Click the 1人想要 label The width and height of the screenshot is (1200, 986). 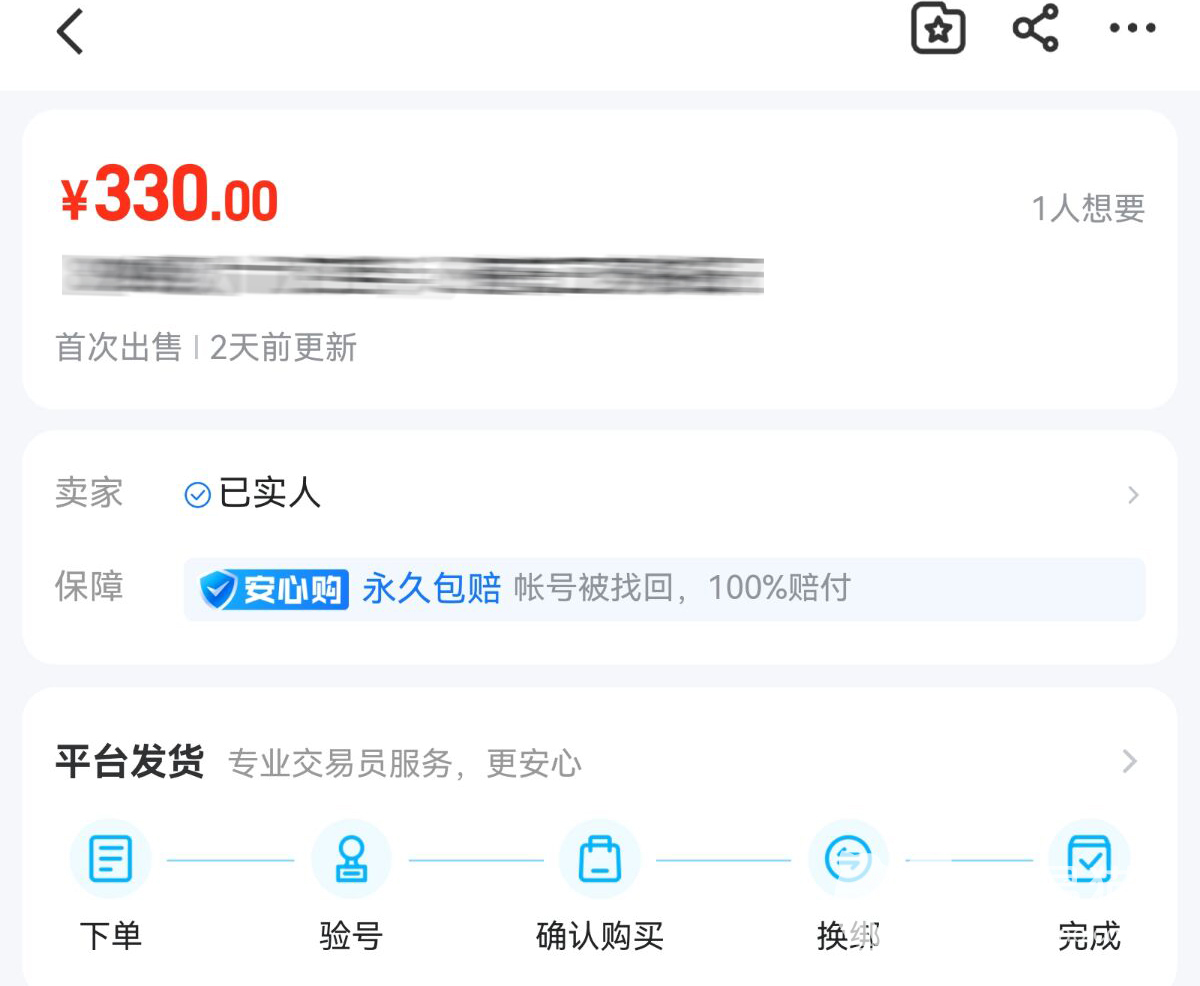(x=1088, y=208)
